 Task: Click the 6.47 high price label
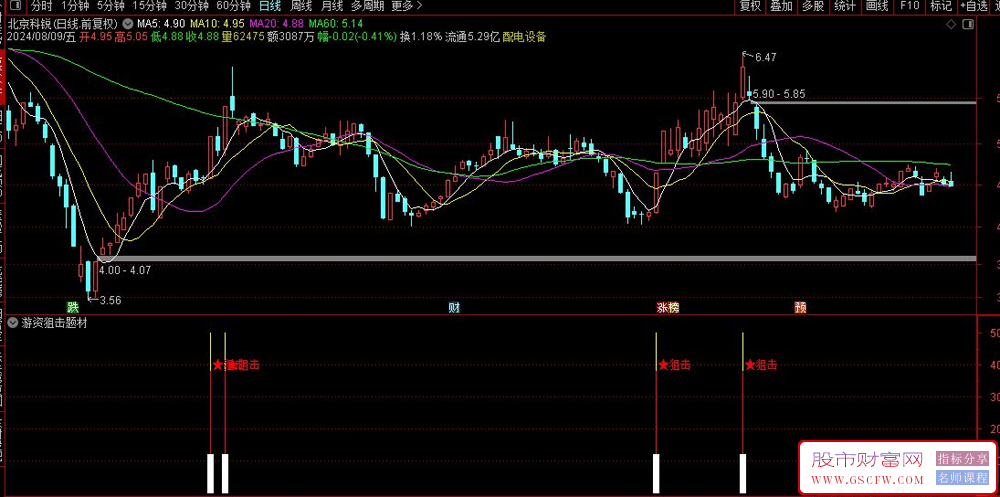[765, 57]
